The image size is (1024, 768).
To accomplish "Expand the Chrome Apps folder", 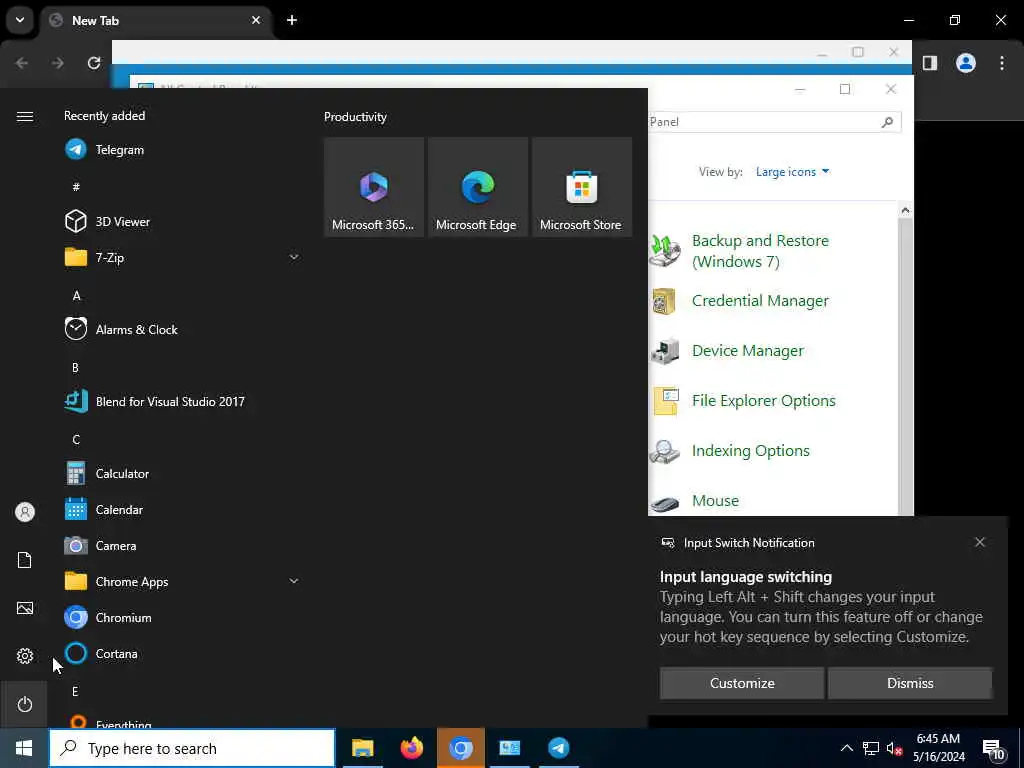I will 294,581.
